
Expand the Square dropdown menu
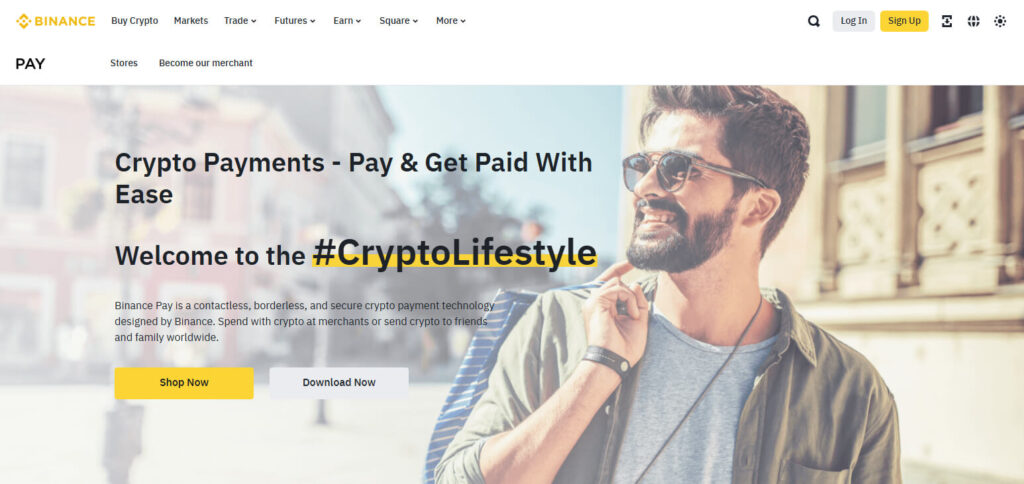point(398,21)
